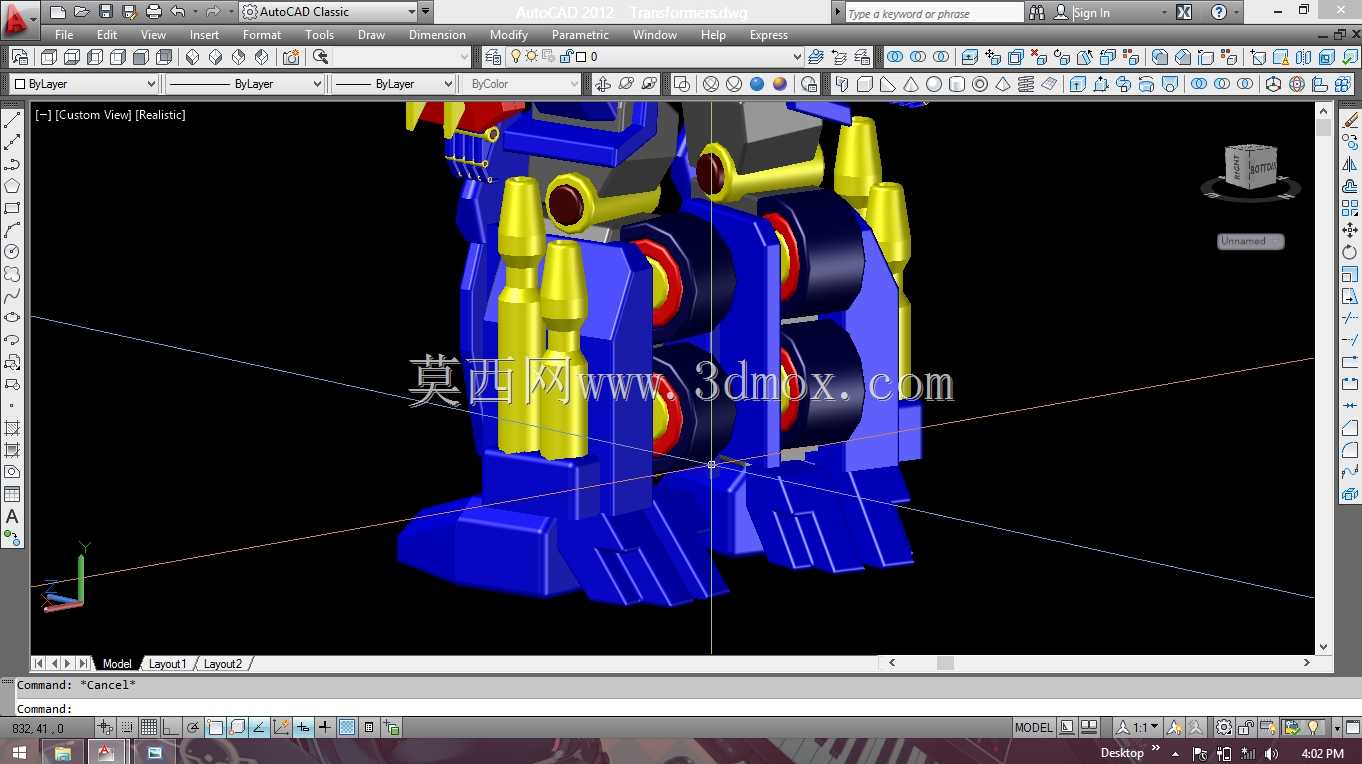Expand the application menu red A button
The width and height of the screenshot is (1362, 764).
click(x=19, y=18)
